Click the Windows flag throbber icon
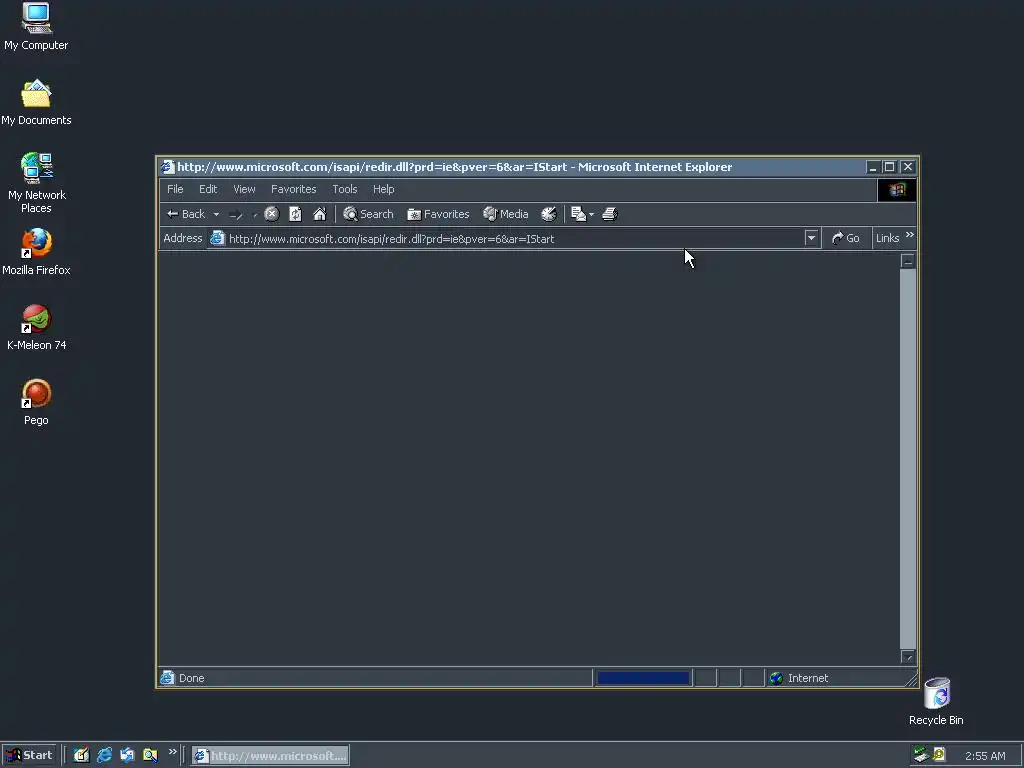 (897, 190)
